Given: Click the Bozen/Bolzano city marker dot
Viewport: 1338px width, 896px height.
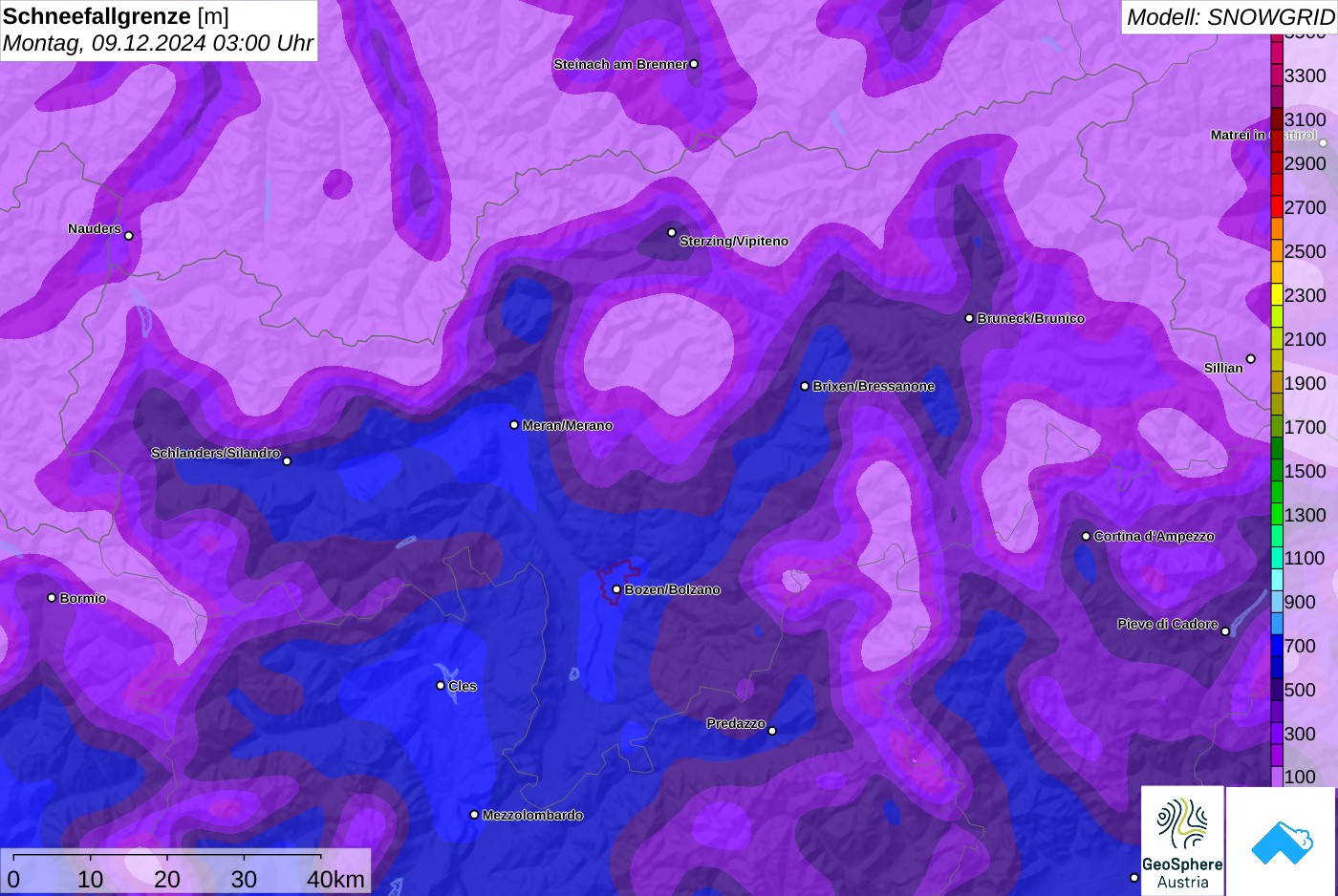Looking at the screenshot, I should click(616, 589).
